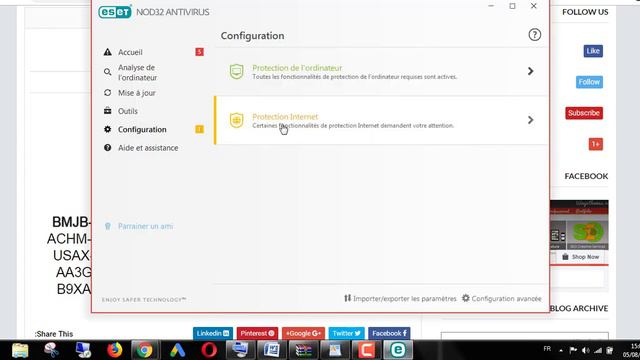
Task: Click the Configuration page heading
Action: tap(252, 36)
